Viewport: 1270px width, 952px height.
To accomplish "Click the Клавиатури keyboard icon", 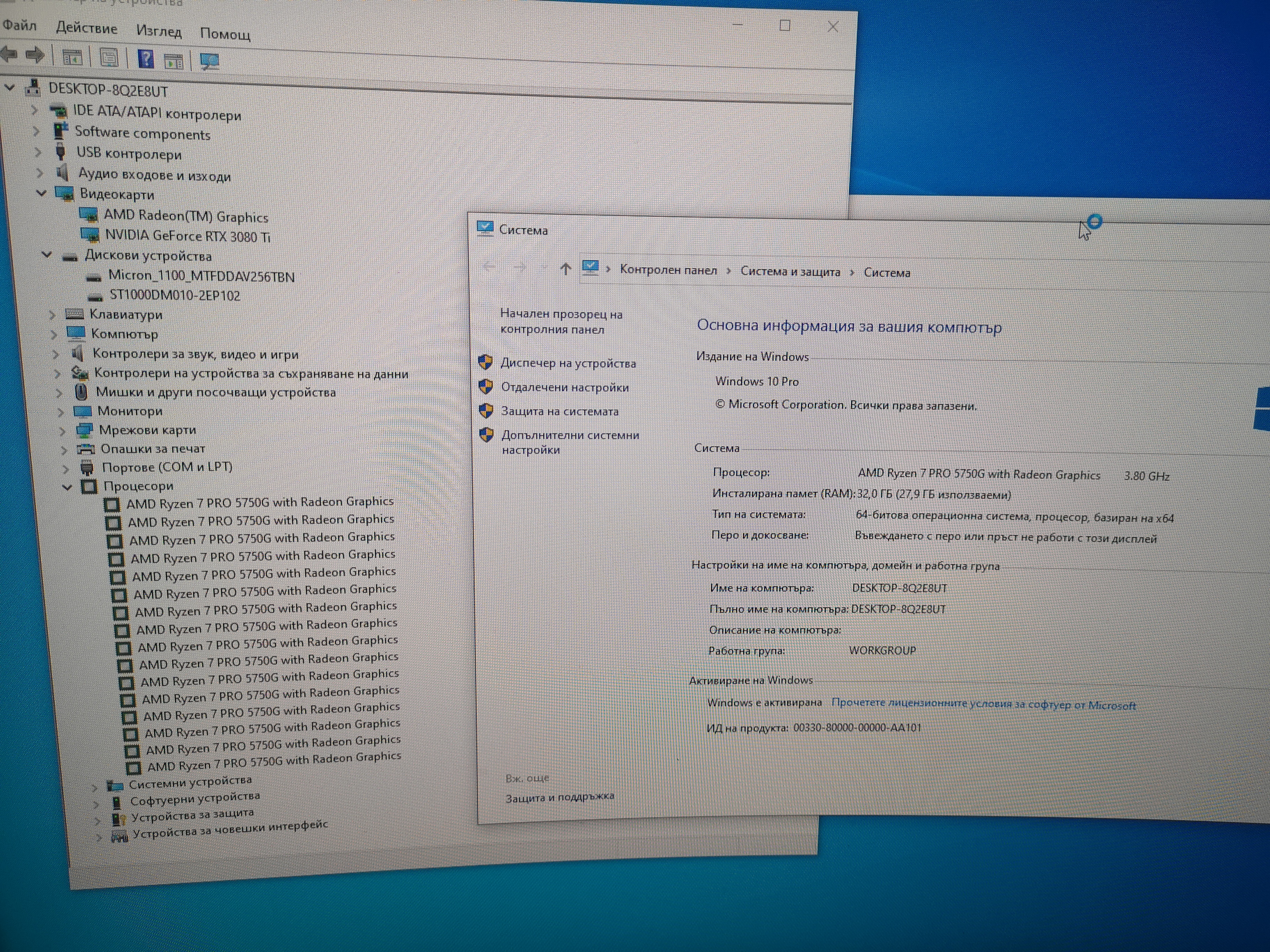I will 75,314.
